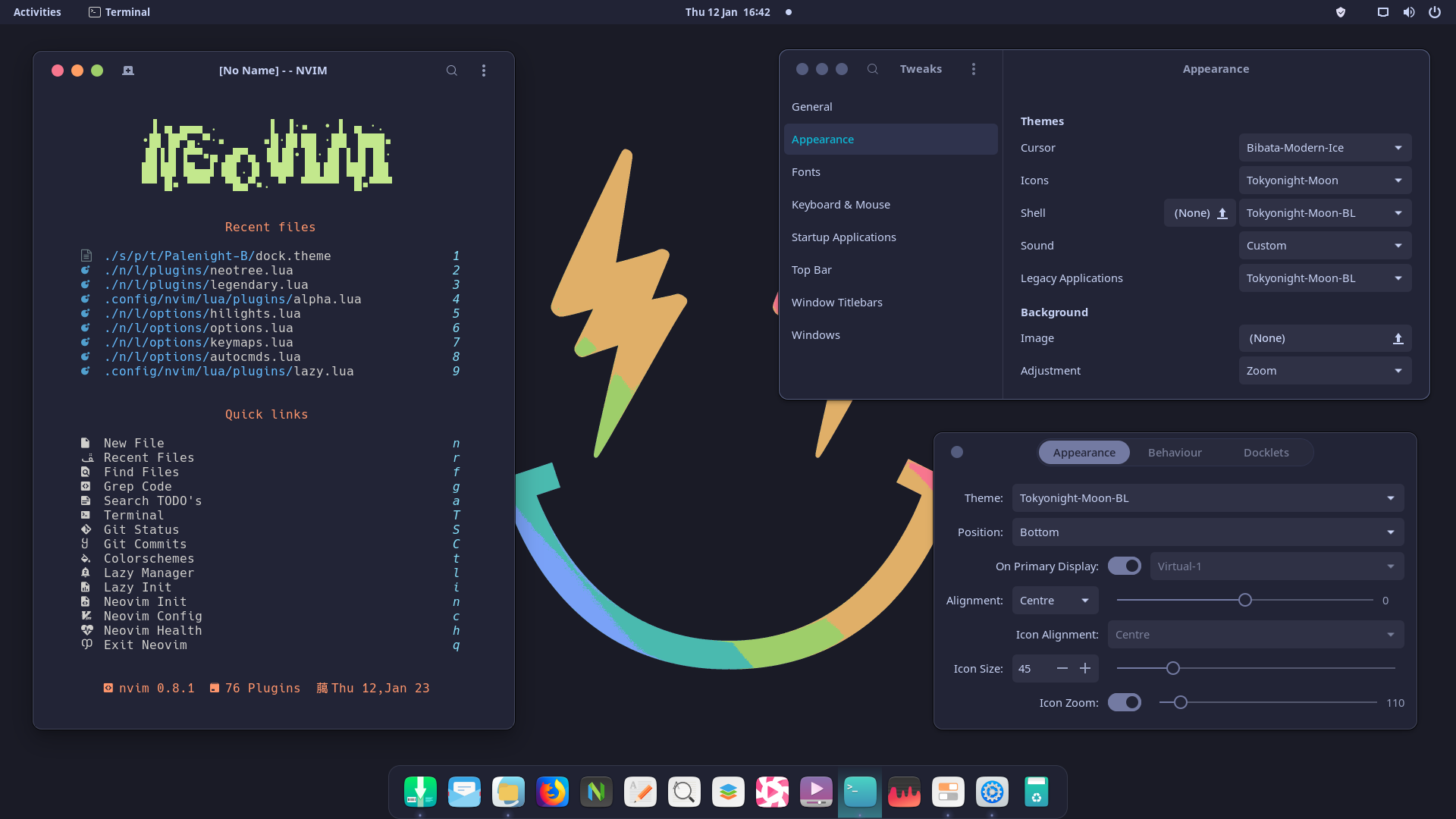
Task: Click the display icon in the top bar
Action: (1383, 12)
